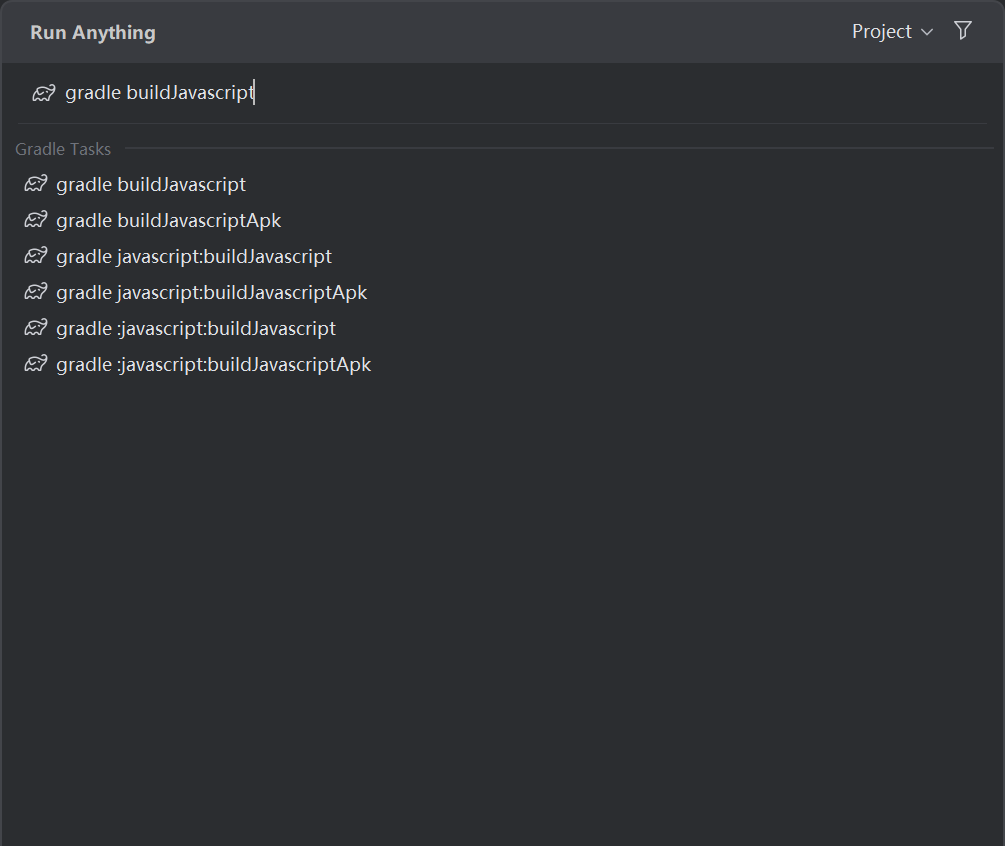Click the Gradle icon beside "gradle buildJavascript" entry
Viewport: 1005px width, 846px height.
tap(35, 184)
